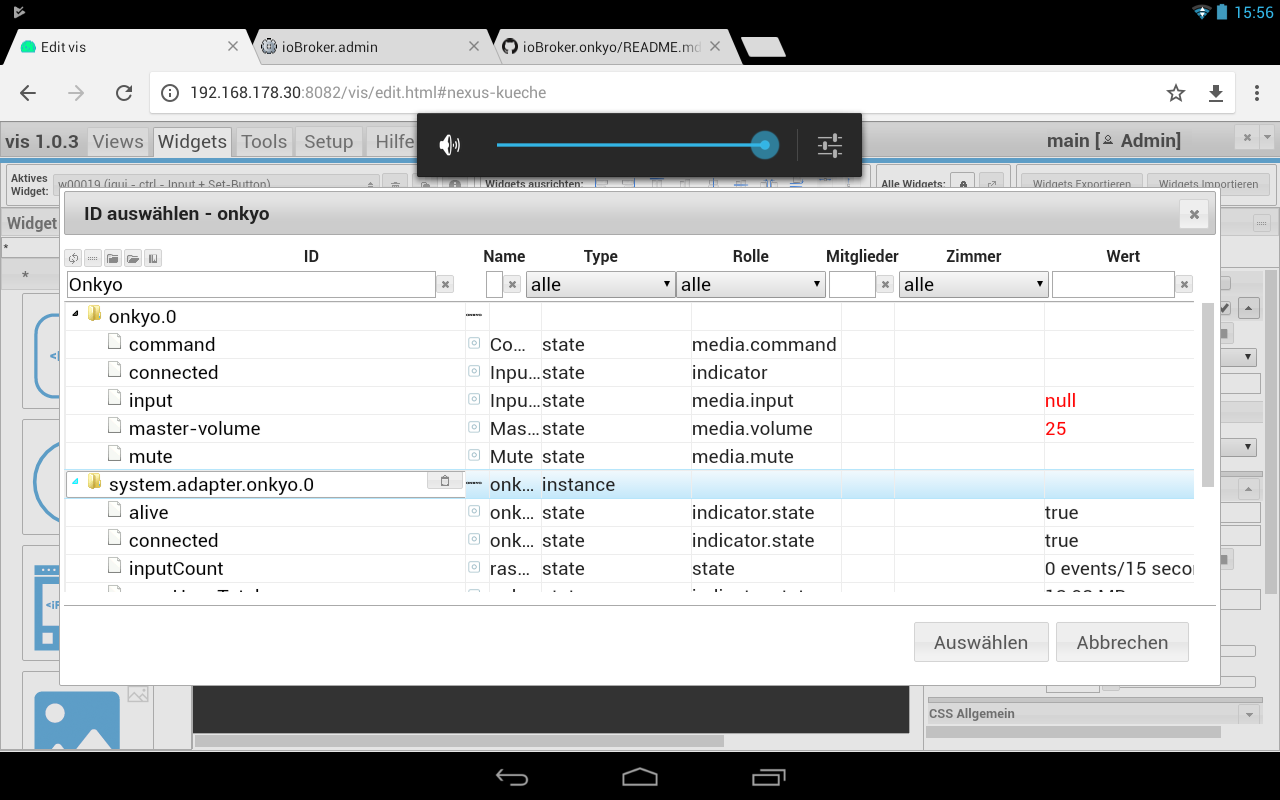Click the red value 25 in the Wert column
Image resolution: width=1280 pixels, height=800 pixels.
point(1056,428)
